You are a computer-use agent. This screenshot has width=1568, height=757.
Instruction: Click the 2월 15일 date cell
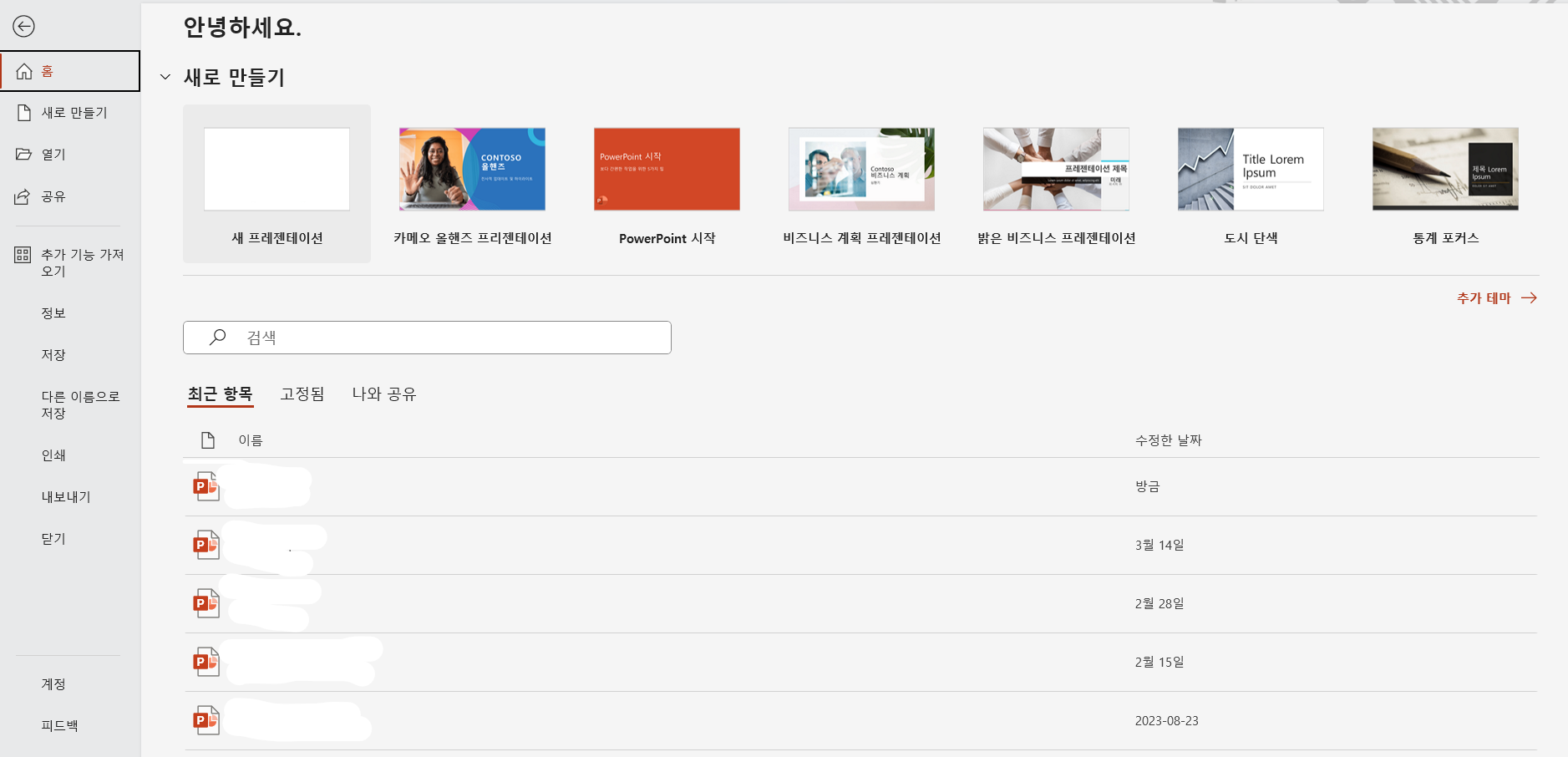click(x=1160, y=662)
